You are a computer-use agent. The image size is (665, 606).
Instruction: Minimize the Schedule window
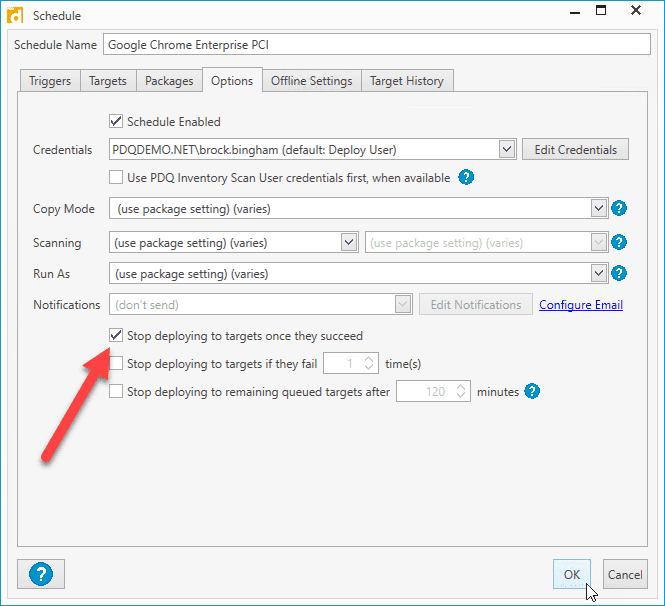click(x=575, y=11)
